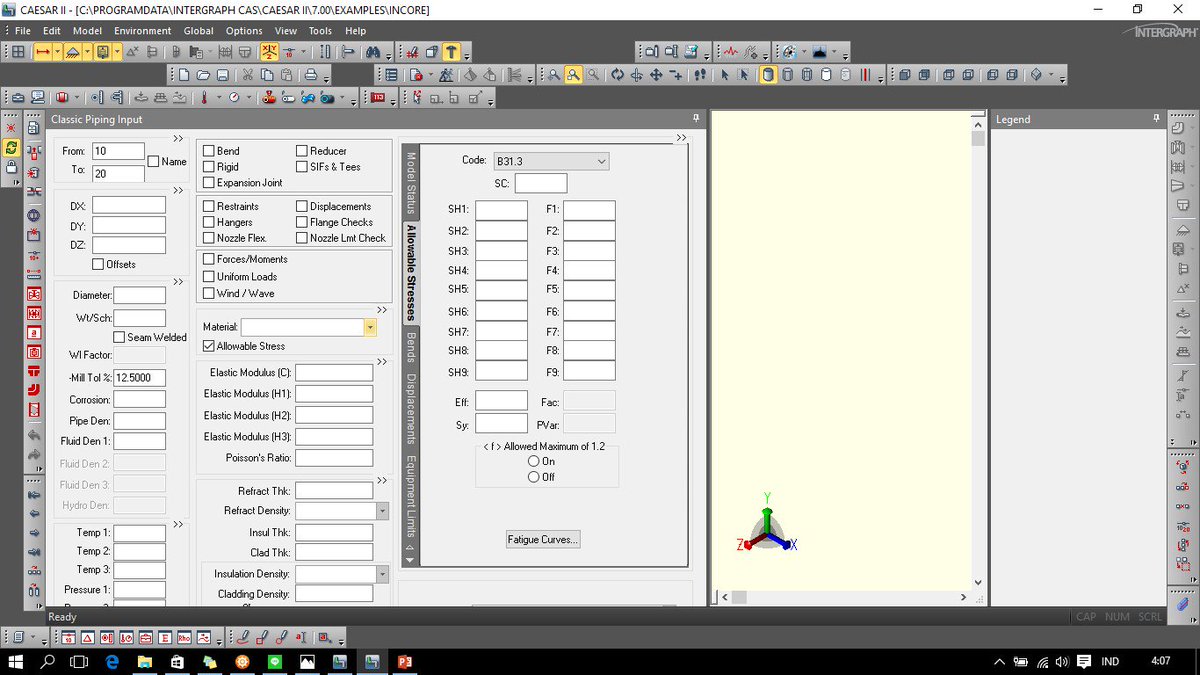Click the blue coiled pipe toolbar icon

[307, 98]
